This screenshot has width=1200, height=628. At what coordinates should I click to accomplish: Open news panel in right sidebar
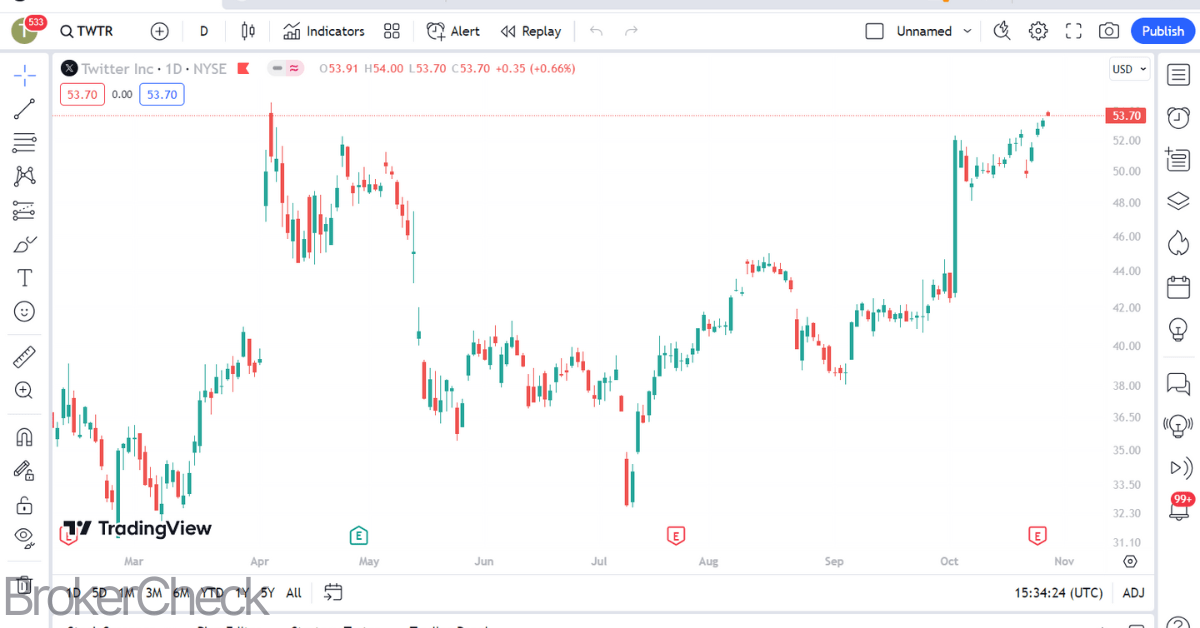(x=1178, y=159)
